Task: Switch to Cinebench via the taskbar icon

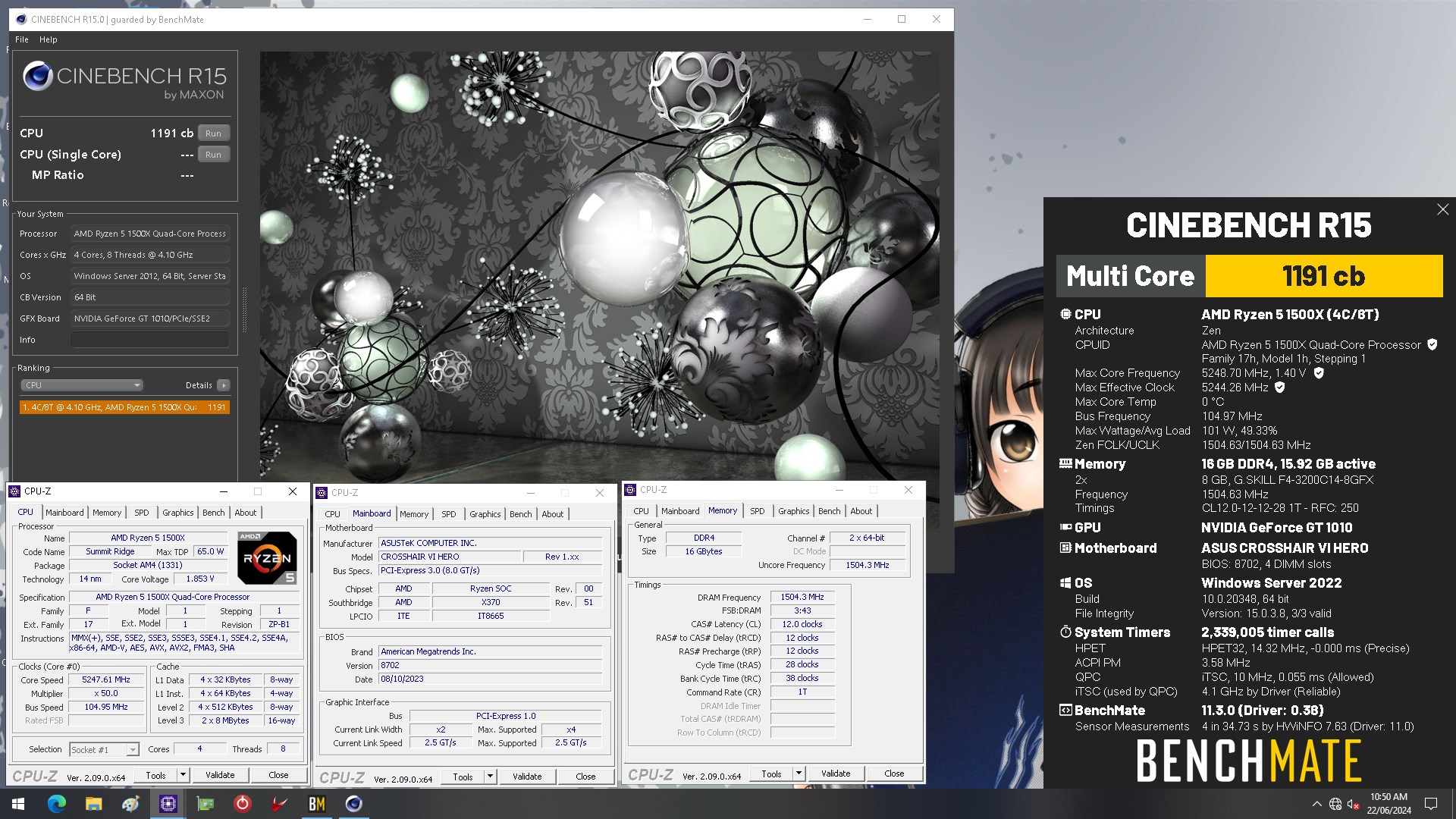Action: [353, 804]
